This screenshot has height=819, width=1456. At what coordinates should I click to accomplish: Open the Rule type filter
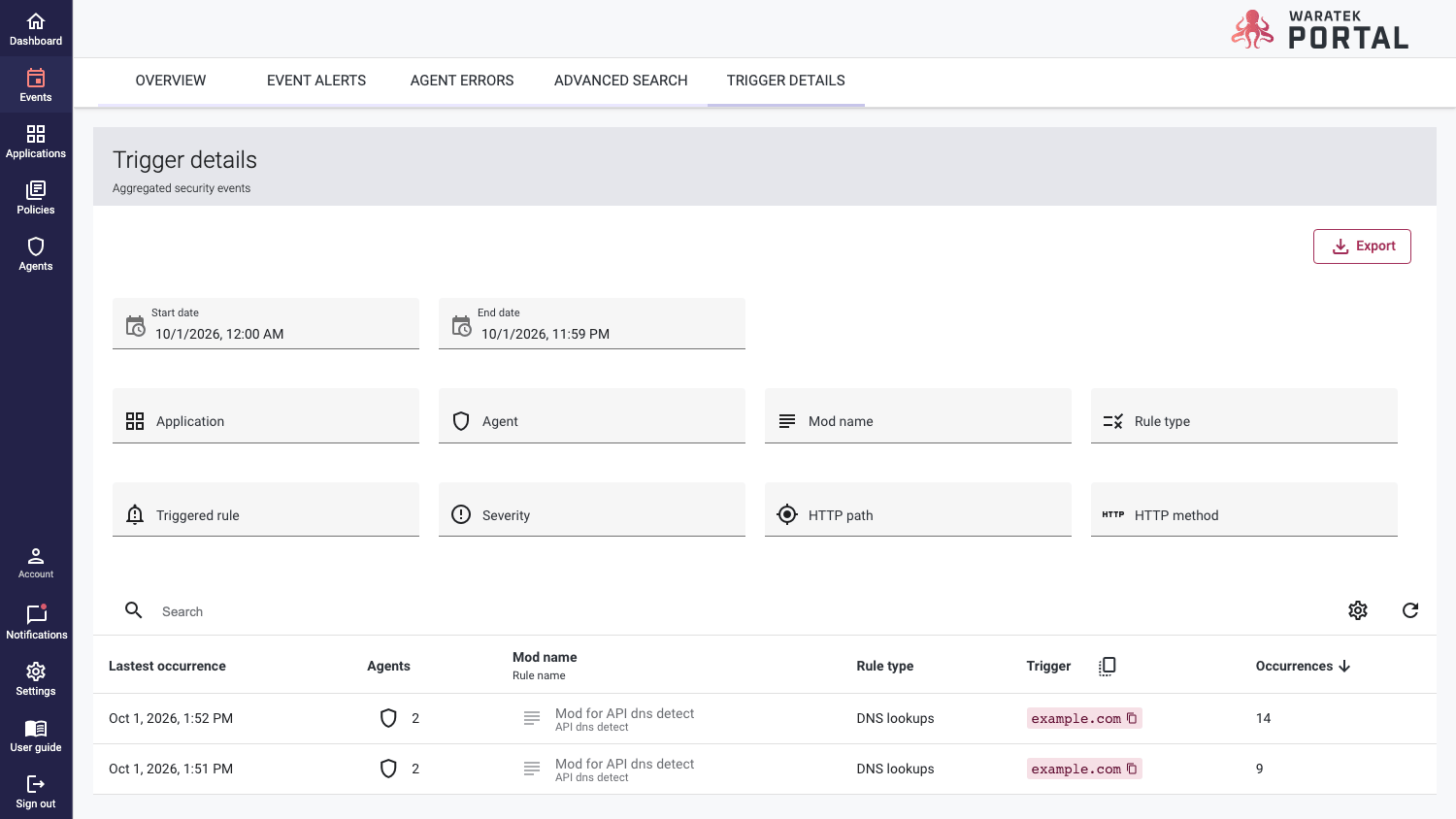[x=1244, y=416]
